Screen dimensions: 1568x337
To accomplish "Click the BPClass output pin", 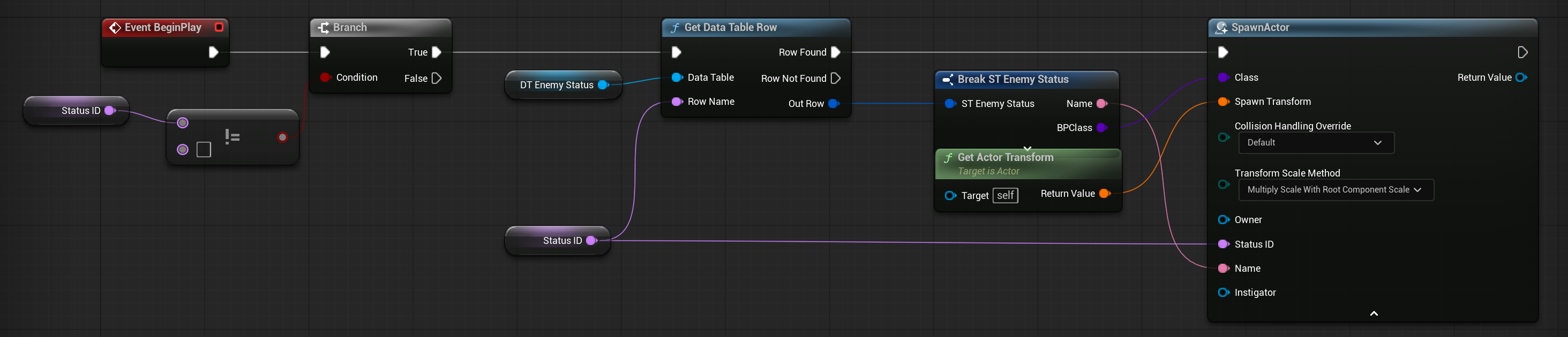I will (x=1102, y=128).
